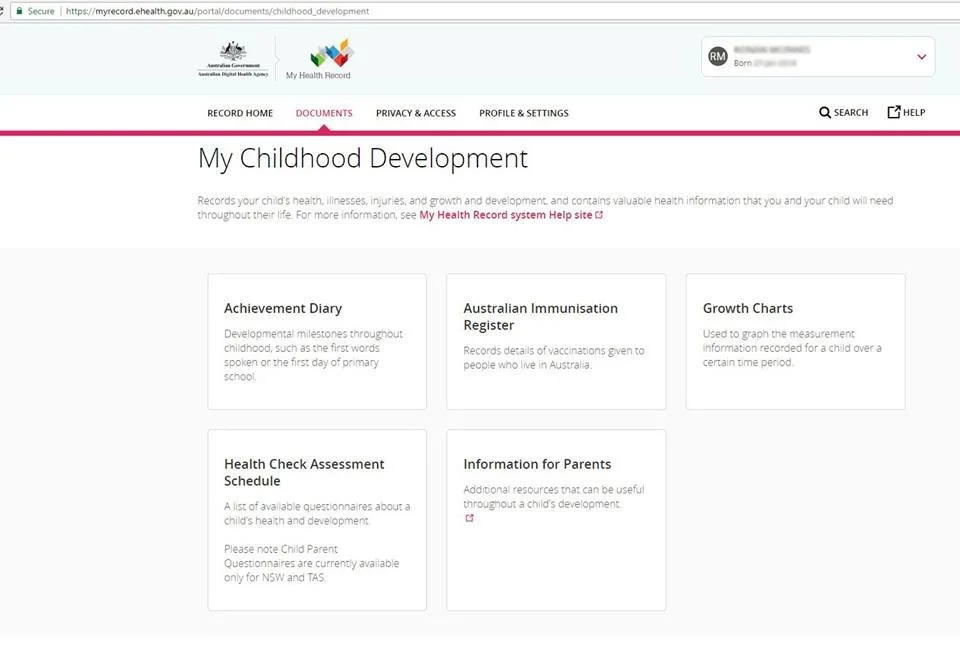The width and height of the screenshot is (960, 653).
Task: Click the RM profile avatar circle
Action: click(717, 56)
